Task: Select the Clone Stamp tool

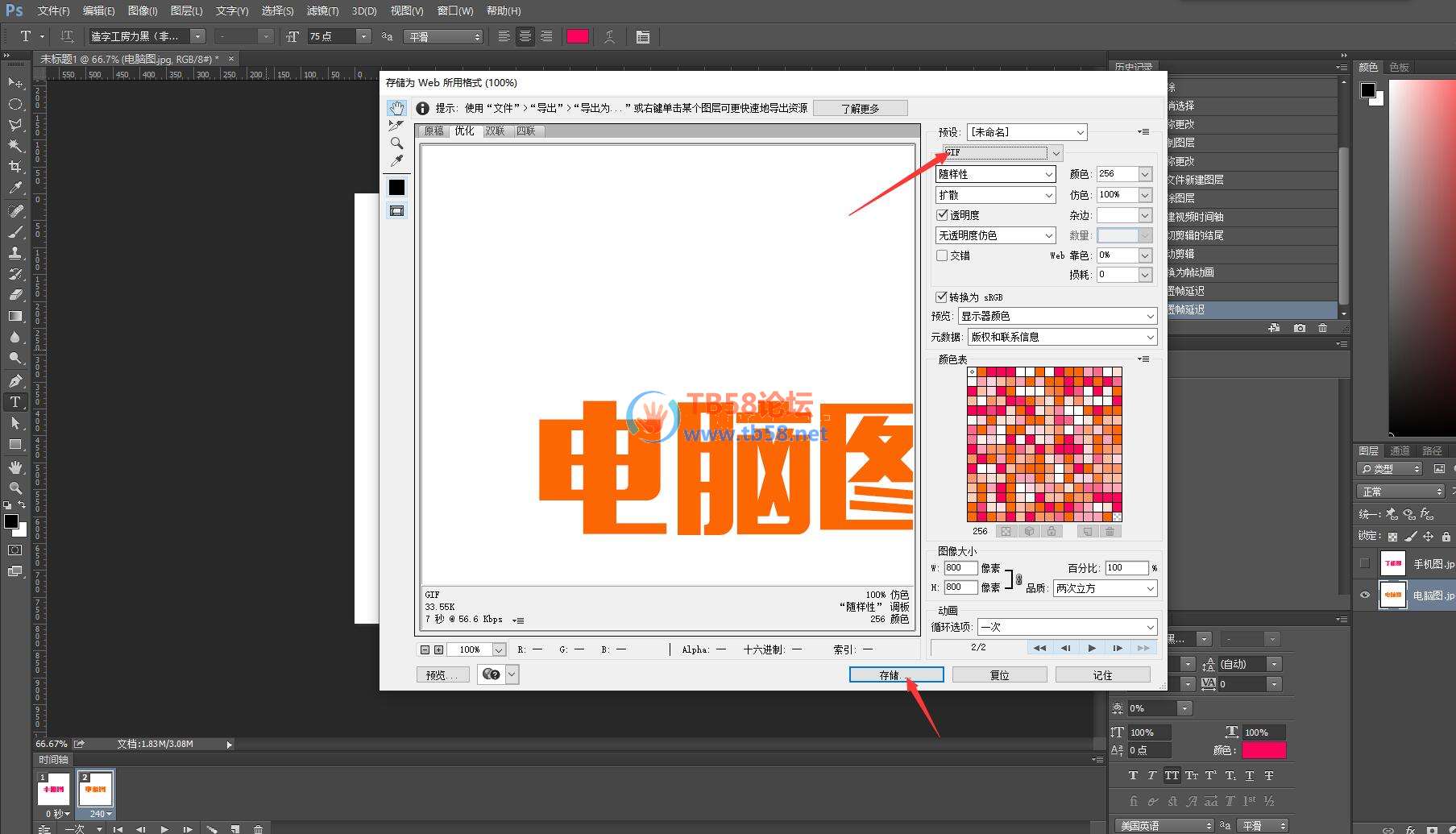Action: [15, 253]
